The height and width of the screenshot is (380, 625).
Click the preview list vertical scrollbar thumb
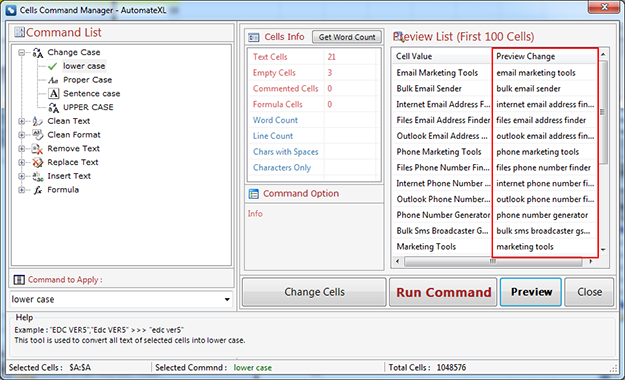pos(603,112)
